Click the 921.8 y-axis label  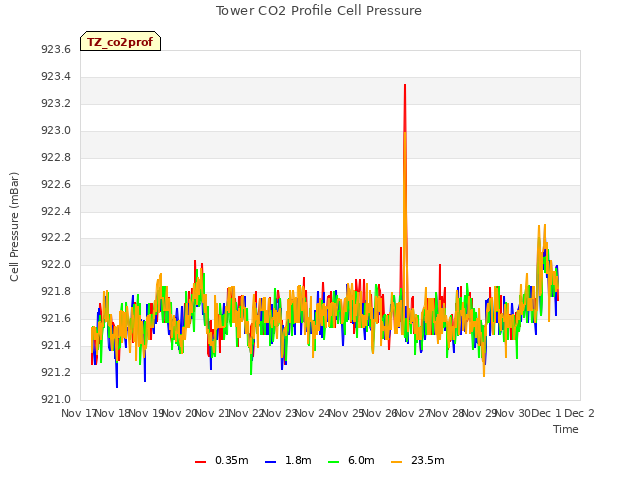56,291
